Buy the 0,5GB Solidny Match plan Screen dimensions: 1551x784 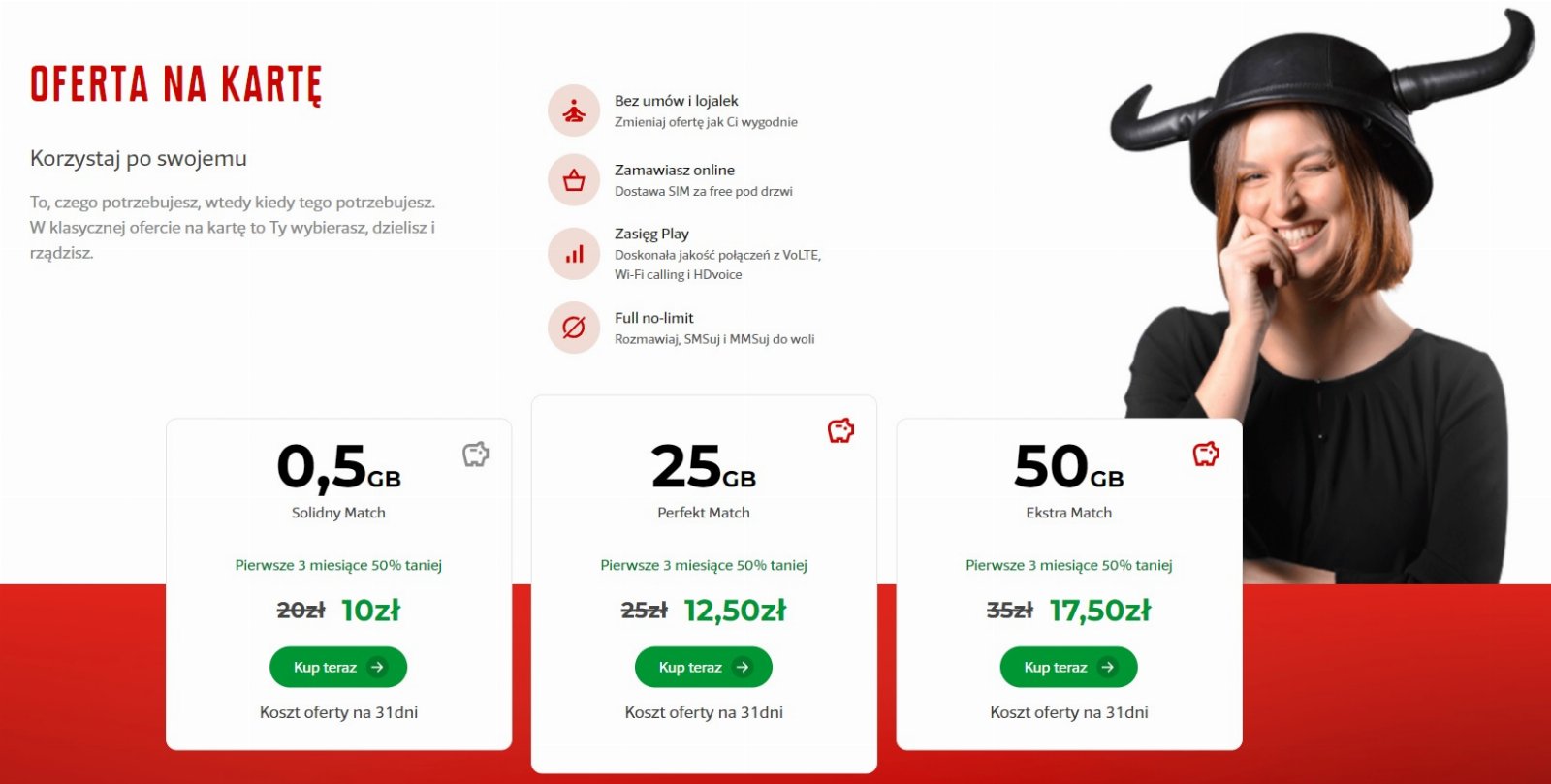click(x=338, y=667)
